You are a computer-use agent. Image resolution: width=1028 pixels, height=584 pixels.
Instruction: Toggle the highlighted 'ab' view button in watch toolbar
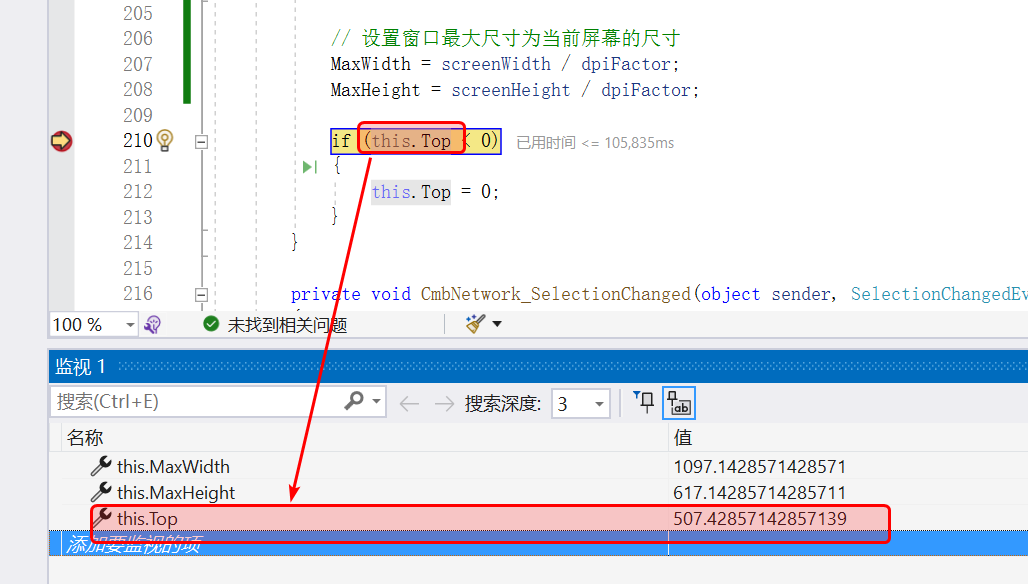(680, 403)
